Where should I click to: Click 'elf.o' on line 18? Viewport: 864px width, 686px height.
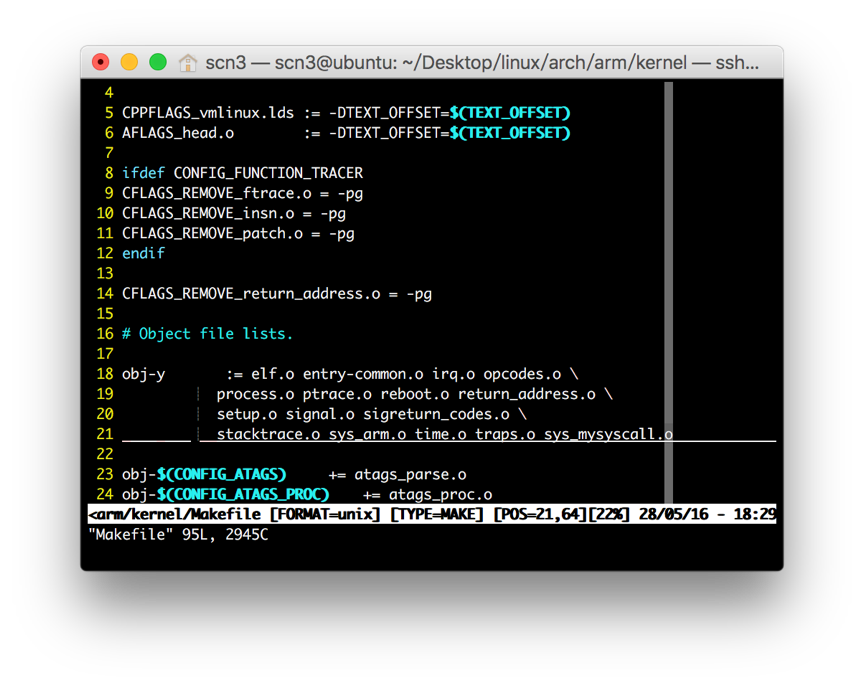point(272,374)
